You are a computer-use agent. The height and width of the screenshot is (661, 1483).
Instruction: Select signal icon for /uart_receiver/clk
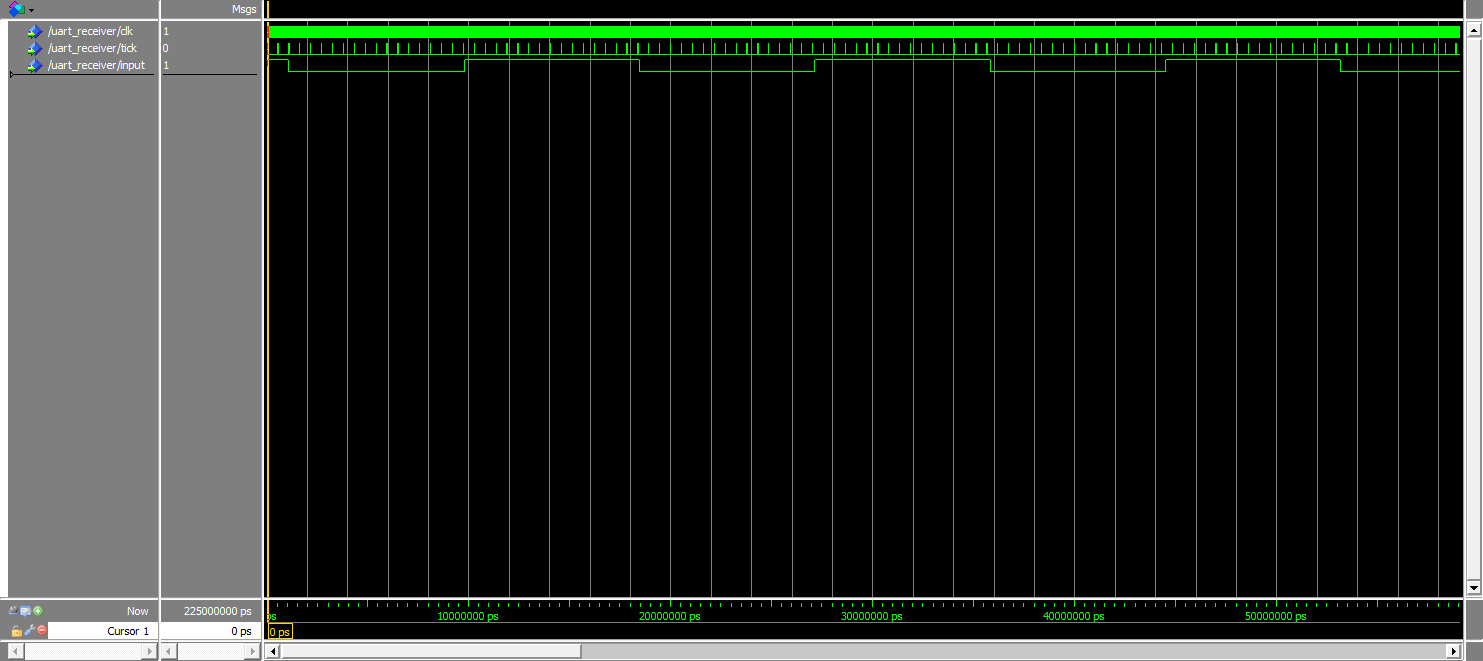(36, 31)
